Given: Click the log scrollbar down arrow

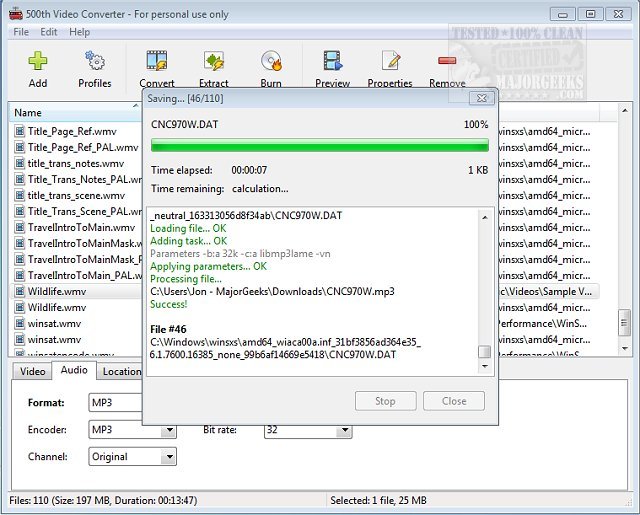Looking at the screenshot, I should 484,366.
